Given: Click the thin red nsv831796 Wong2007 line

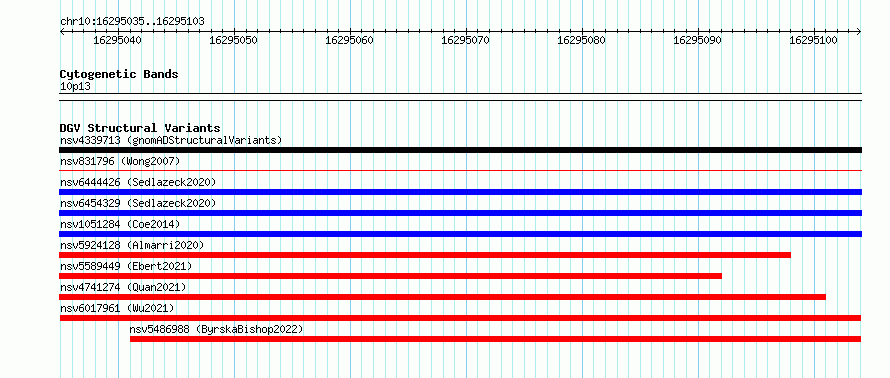Looking at the screenshot, I should (460, 170).
